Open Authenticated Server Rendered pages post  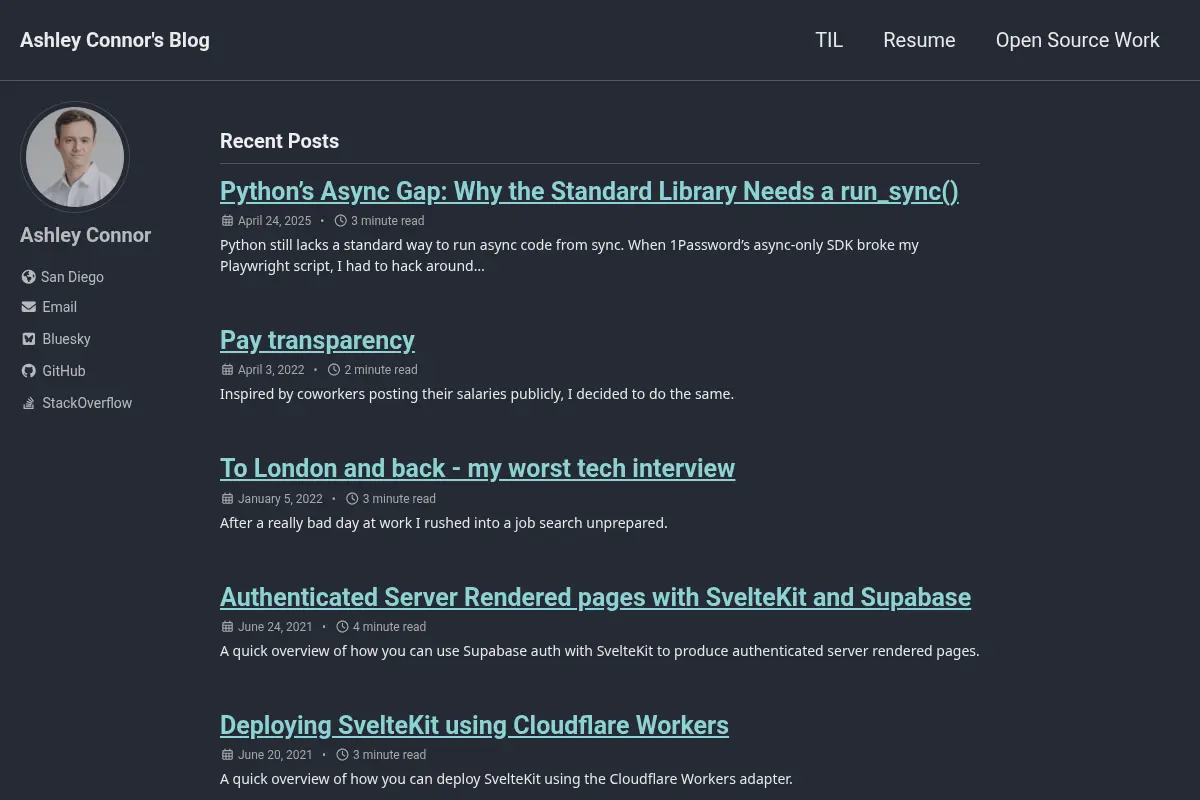click(595, 597)
